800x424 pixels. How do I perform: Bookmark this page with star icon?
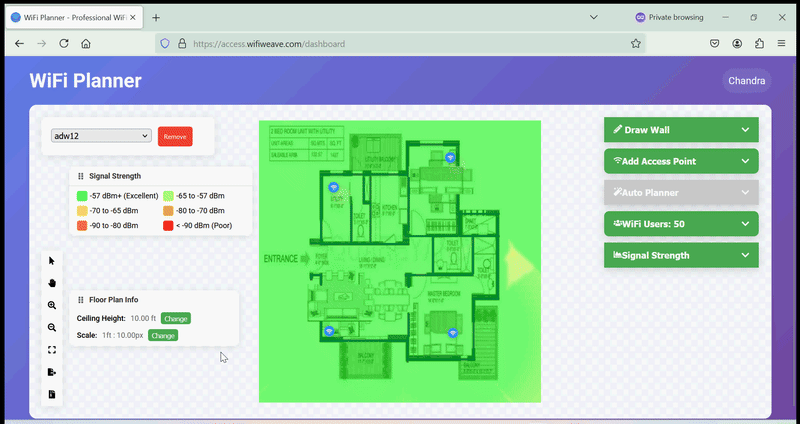(x=635, y=44)
